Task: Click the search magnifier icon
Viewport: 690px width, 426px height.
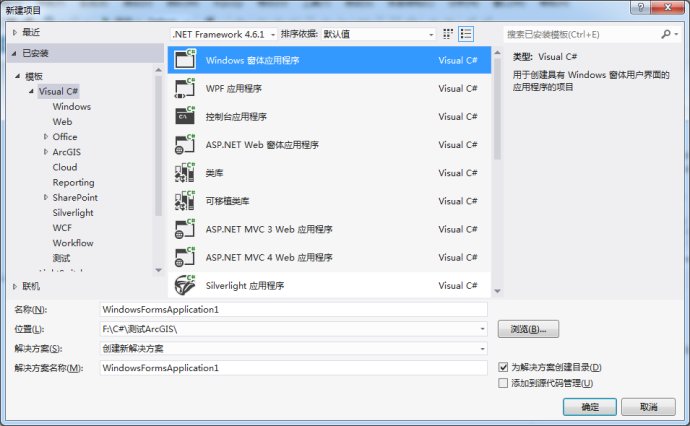Action: pyautogui.click(x=666, y=34)
